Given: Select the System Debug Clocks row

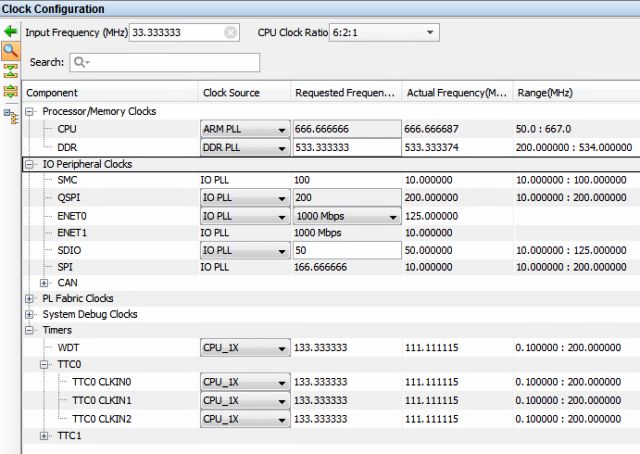Looking at the screenshot, I should tap(90, 314).
